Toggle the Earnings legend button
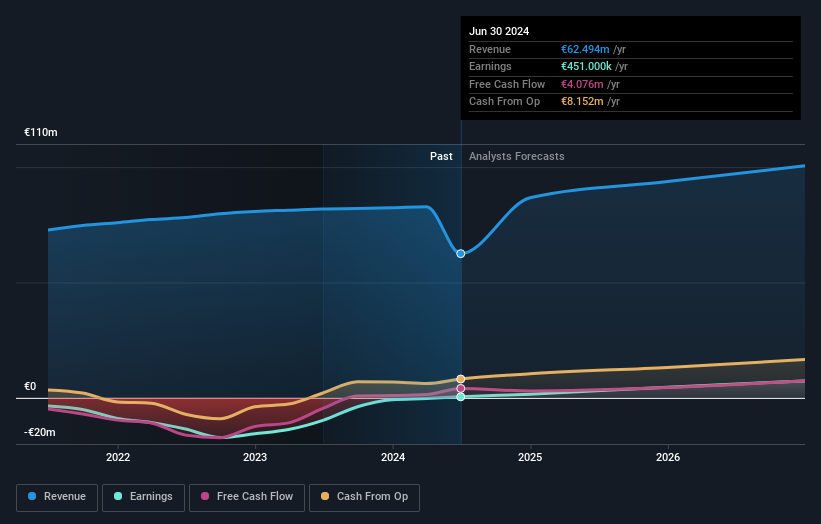The width and height of the screenshot is (821, 524). pos(143,497)
